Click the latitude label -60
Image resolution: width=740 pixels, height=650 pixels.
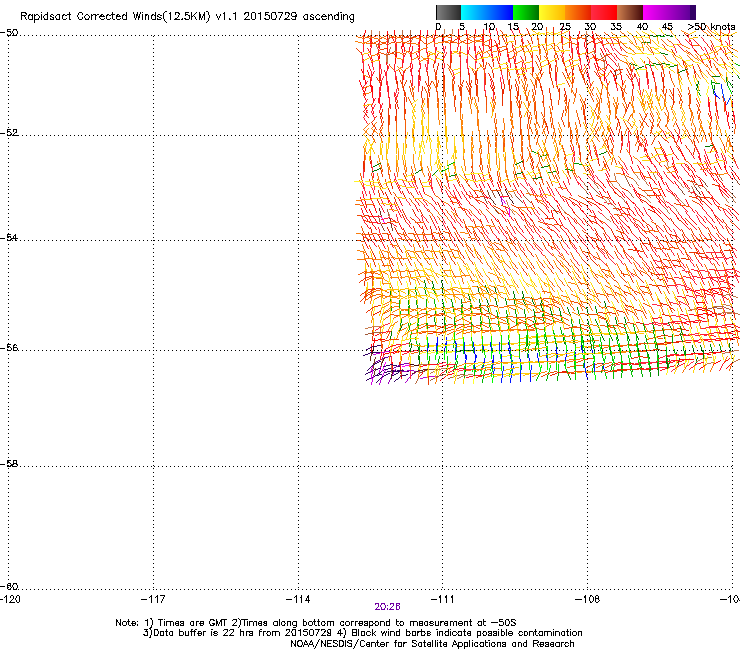pyautogui.click(x=9, y=586)
